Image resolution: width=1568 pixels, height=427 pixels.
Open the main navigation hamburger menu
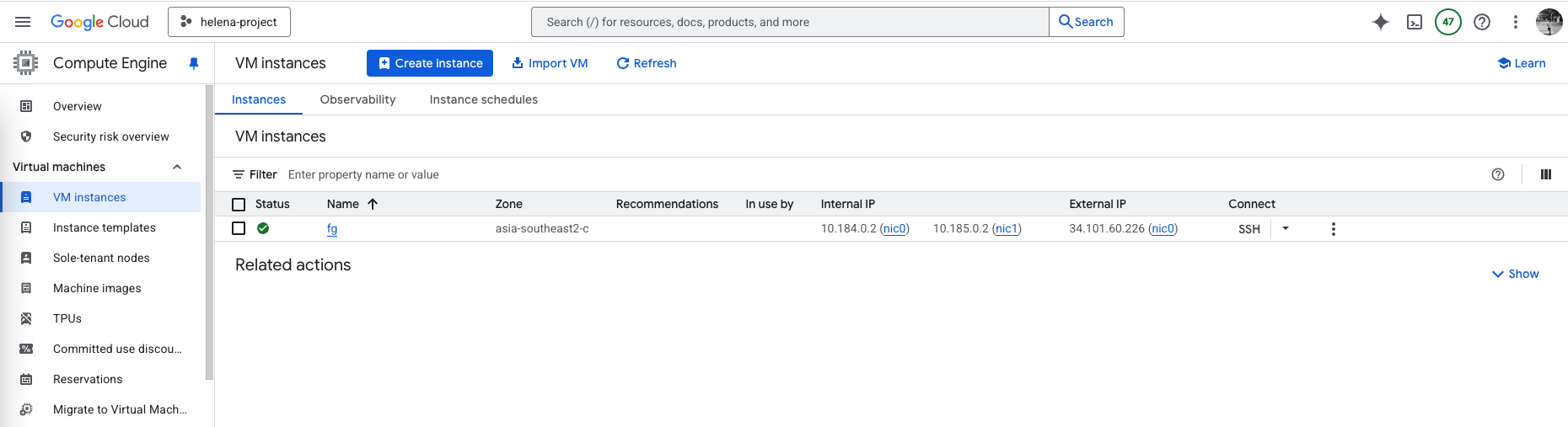[x=23, y=22]
